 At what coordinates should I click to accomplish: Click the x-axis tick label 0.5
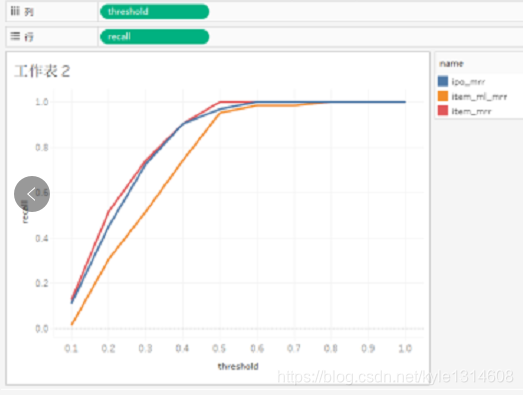click(x=219, y=349)
